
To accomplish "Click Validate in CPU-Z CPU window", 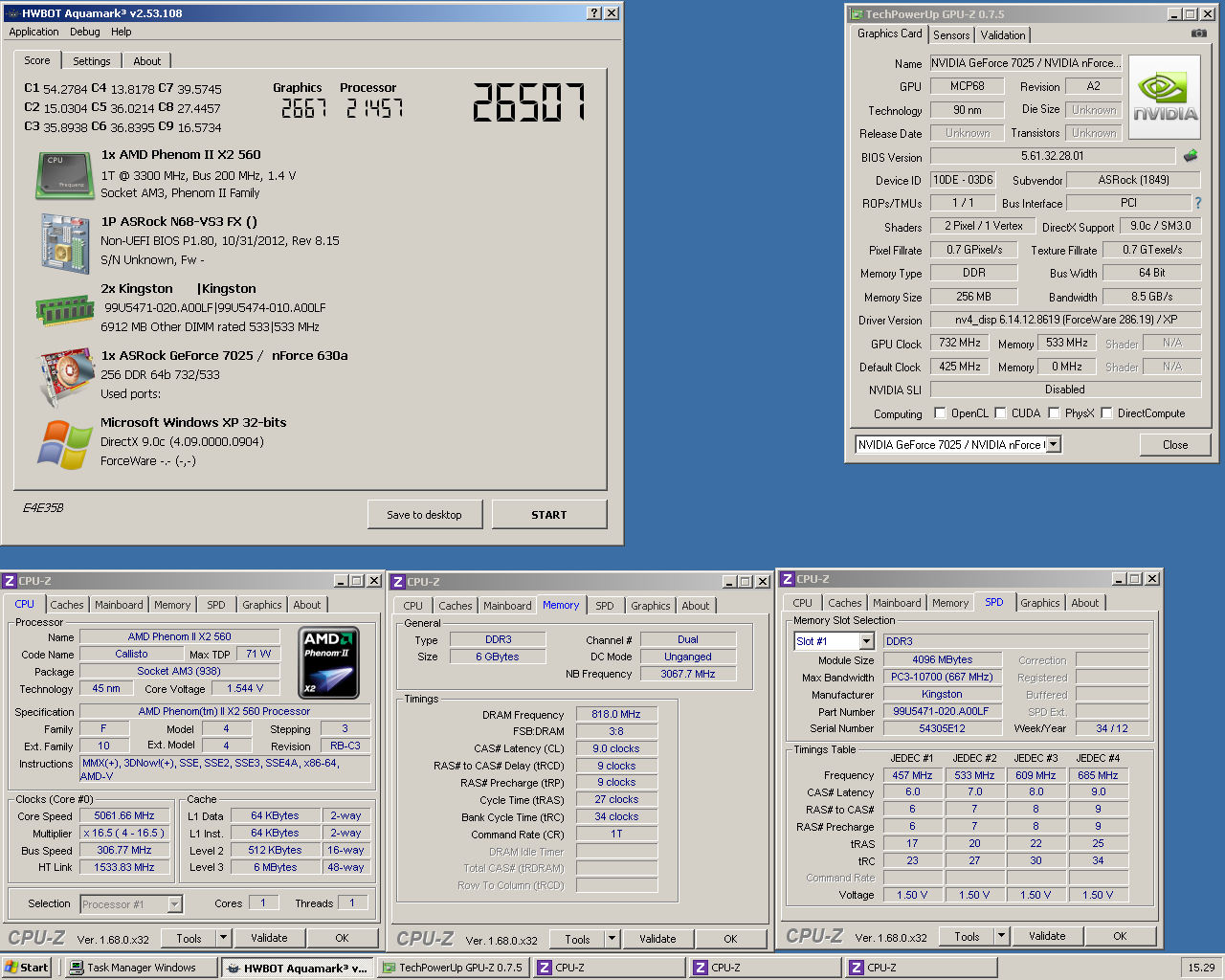I will pos(269,938).
